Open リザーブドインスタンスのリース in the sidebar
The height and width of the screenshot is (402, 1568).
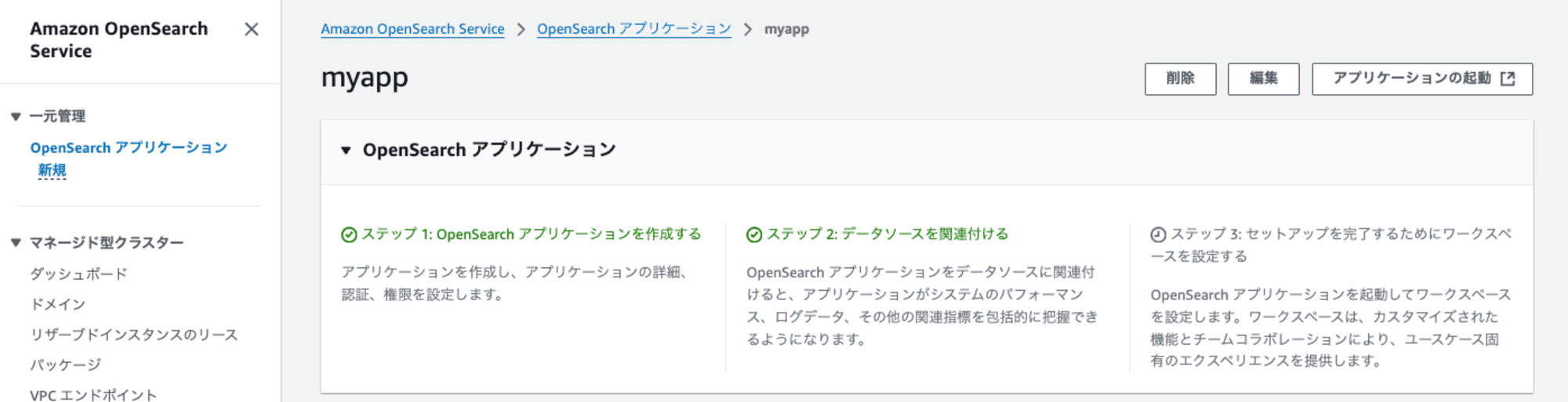pyautogui.click(x=133, y=335)
